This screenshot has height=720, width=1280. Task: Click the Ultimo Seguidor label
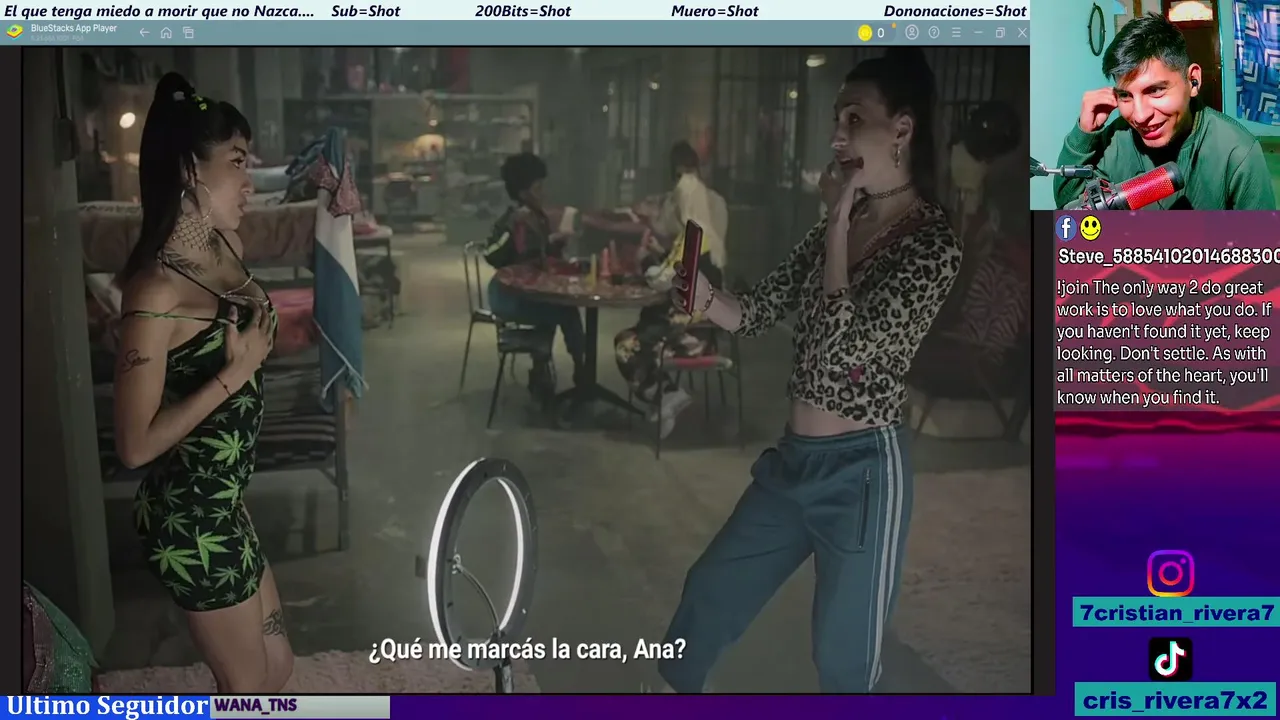106,706
